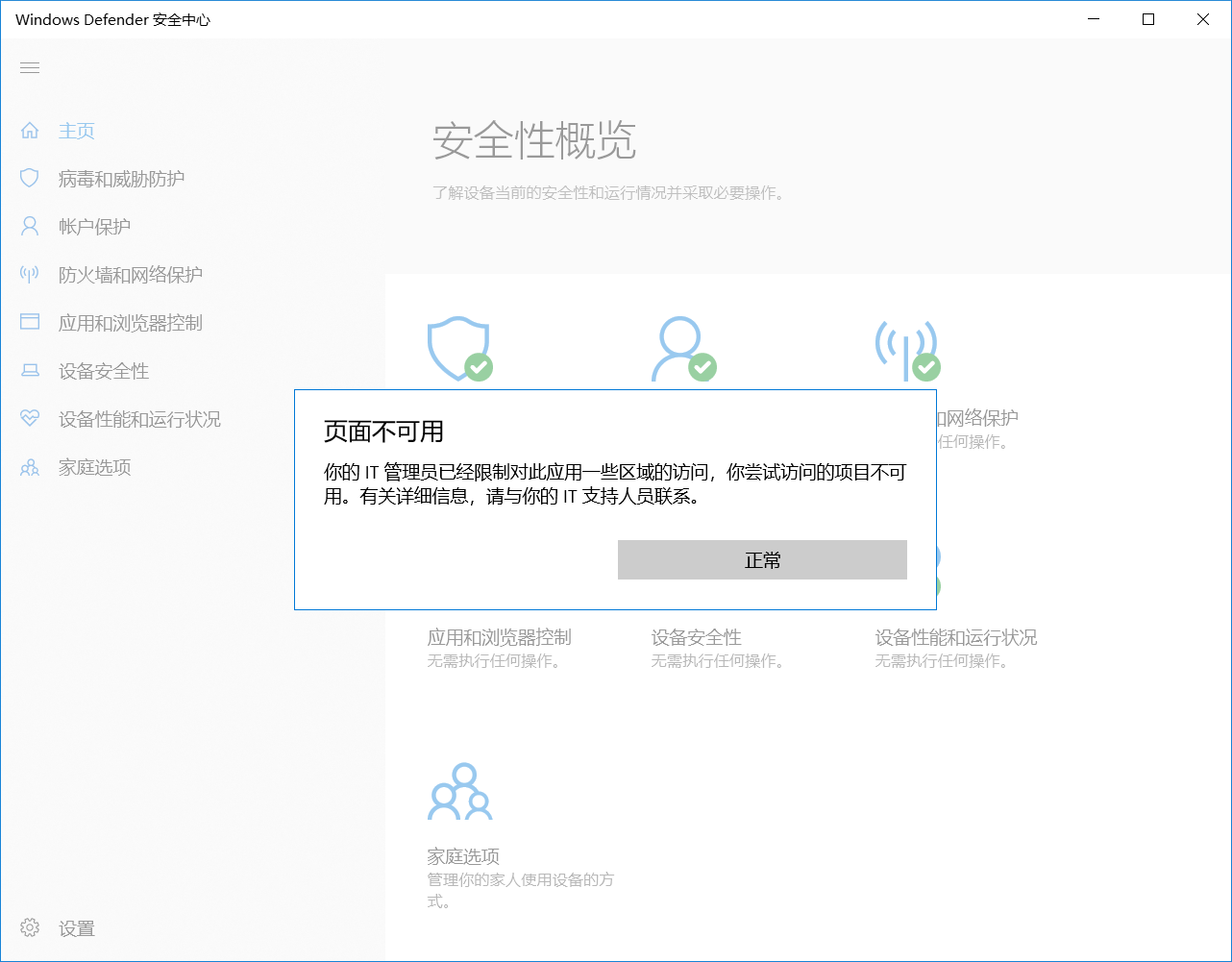Click the 页面不可用 dialog title
1232x962 pixels.
click(383, 432)
